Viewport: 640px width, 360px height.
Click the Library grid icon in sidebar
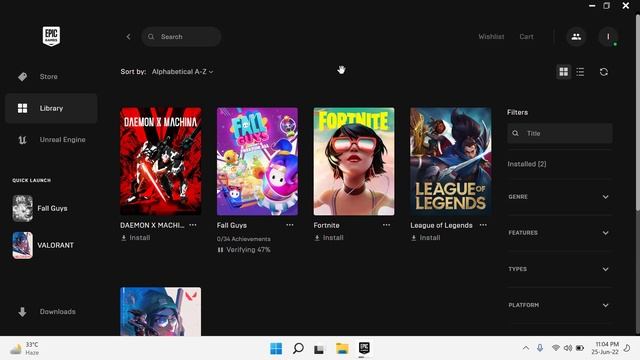click(x=22, y=108)
